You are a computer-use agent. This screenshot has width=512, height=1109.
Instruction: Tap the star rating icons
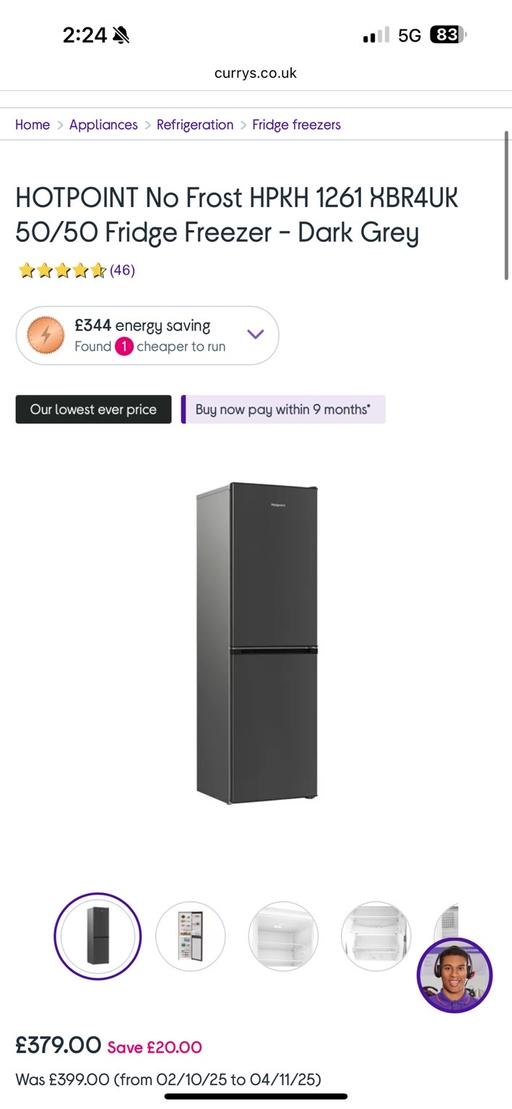coord(62,270)
